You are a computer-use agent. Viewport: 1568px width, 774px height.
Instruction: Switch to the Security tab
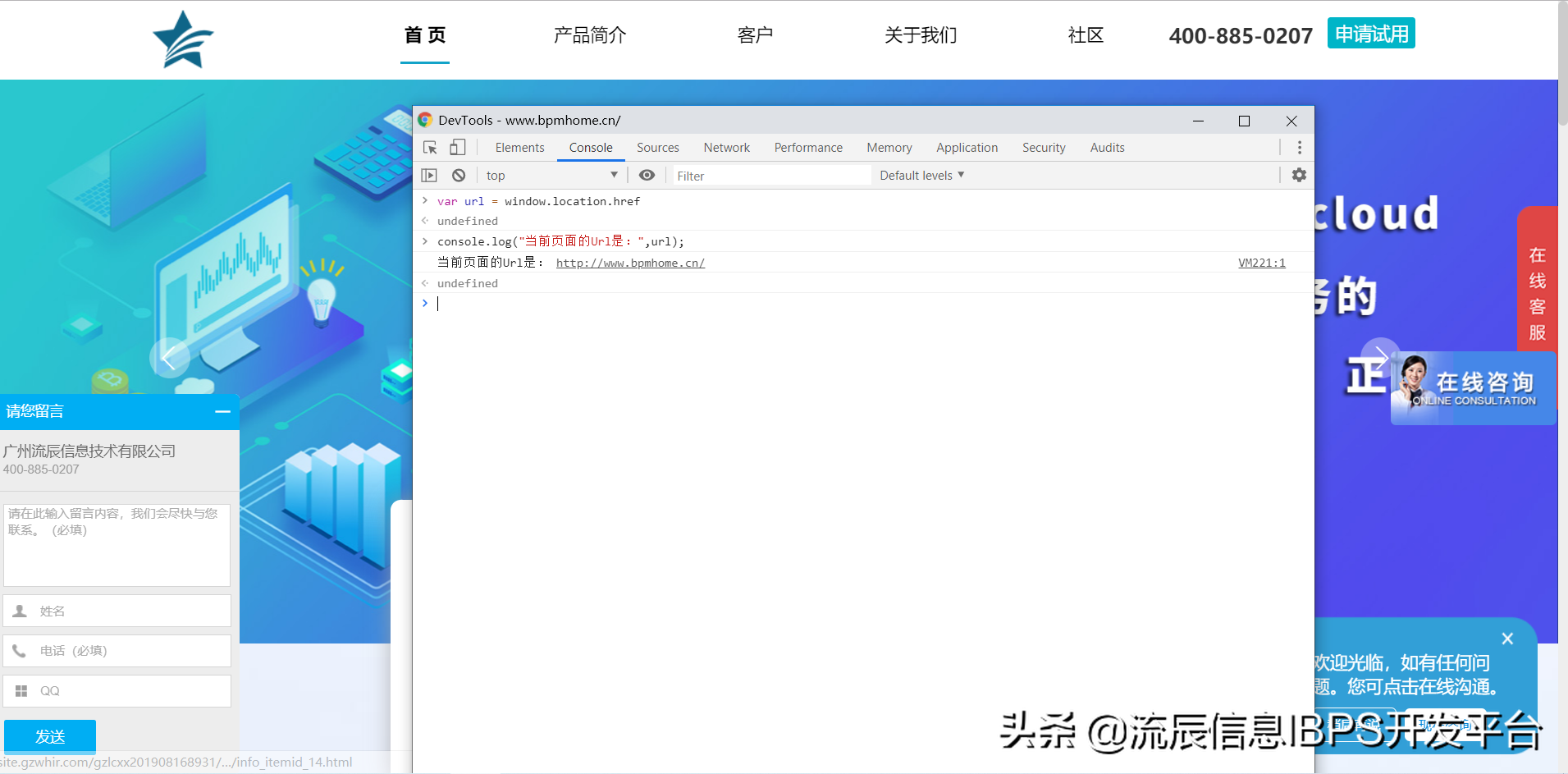pos(1044,148)
